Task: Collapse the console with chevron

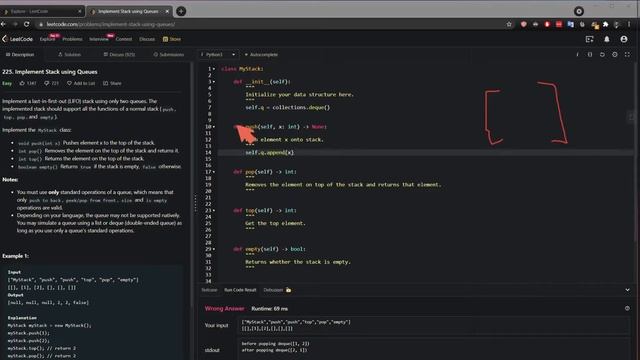Action: point(627,290)
